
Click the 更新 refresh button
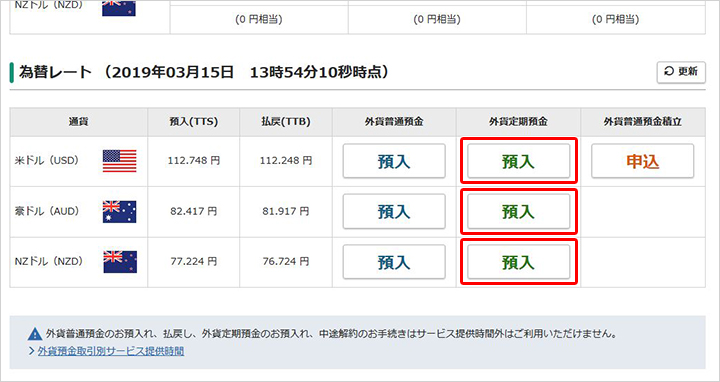[x=681, y=72]
